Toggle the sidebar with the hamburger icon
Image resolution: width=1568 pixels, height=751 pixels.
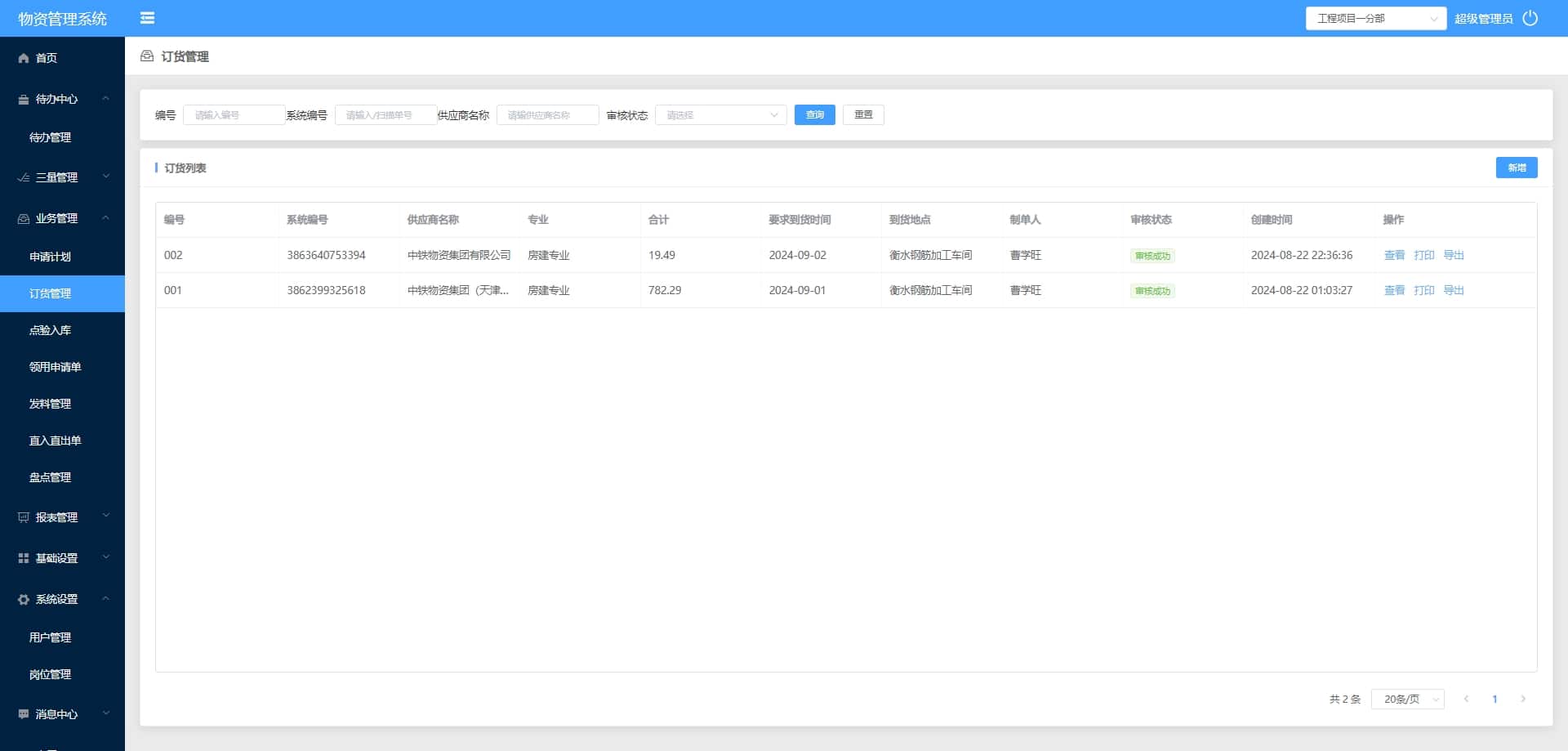(x=148, y=18)
